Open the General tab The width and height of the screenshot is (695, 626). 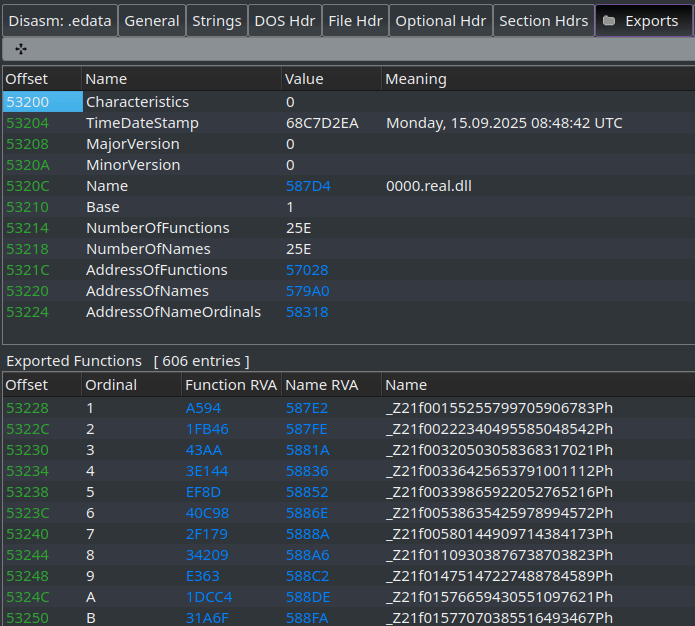[x=152, y=21]
